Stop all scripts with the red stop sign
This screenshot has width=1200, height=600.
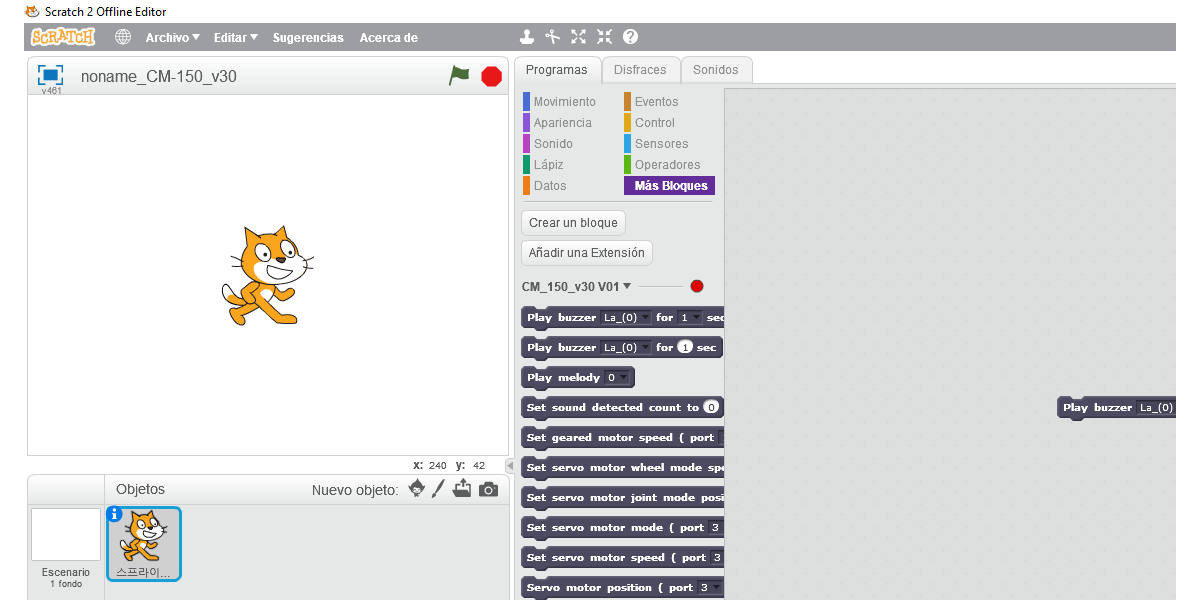491,76
